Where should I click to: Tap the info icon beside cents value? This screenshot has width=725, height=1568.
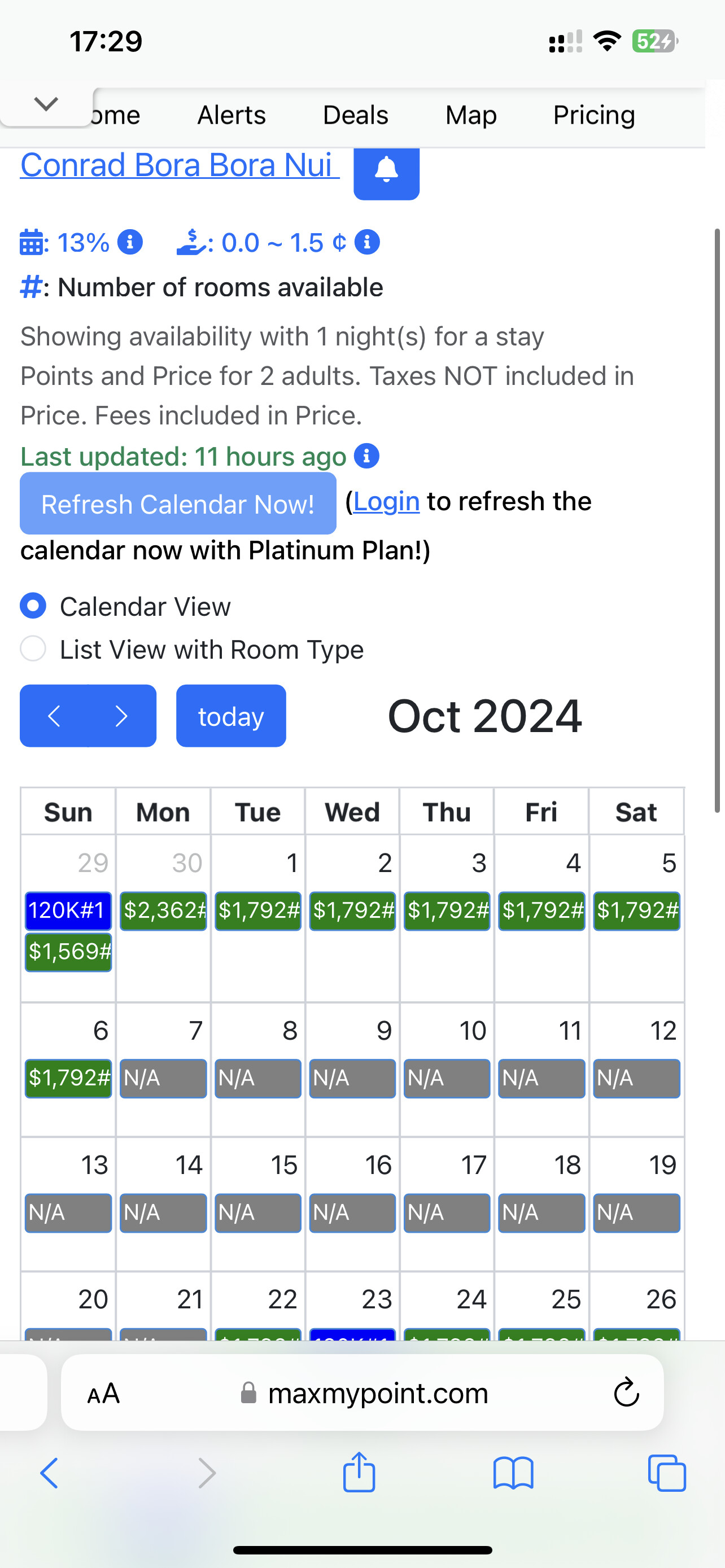367,242
